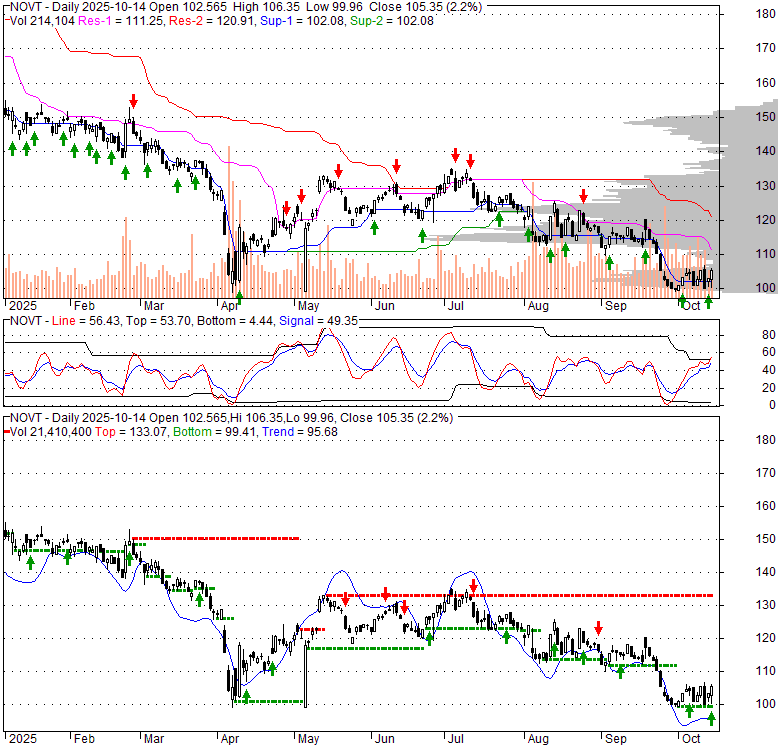Screen dimensions: 780x745
Task: Click the Line = 56.43 oscillator label
Action: (86, 321)
